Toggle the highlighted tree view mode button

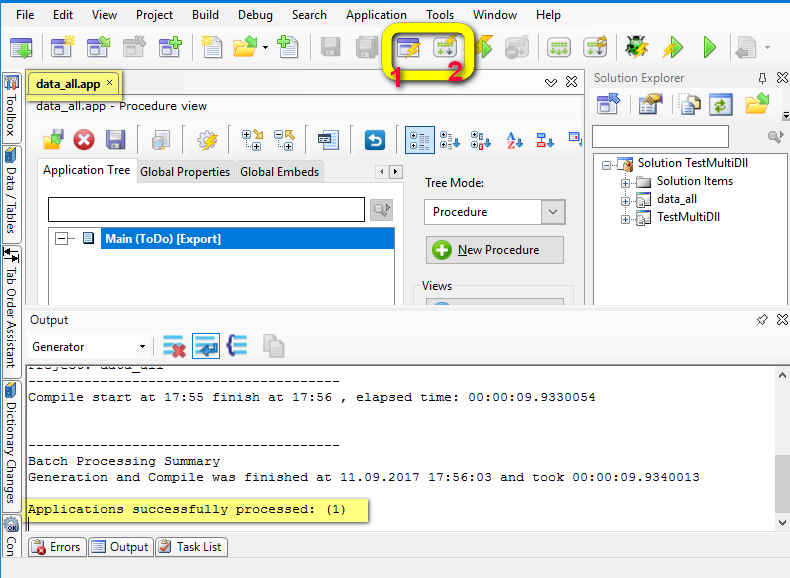pos(420,140)
